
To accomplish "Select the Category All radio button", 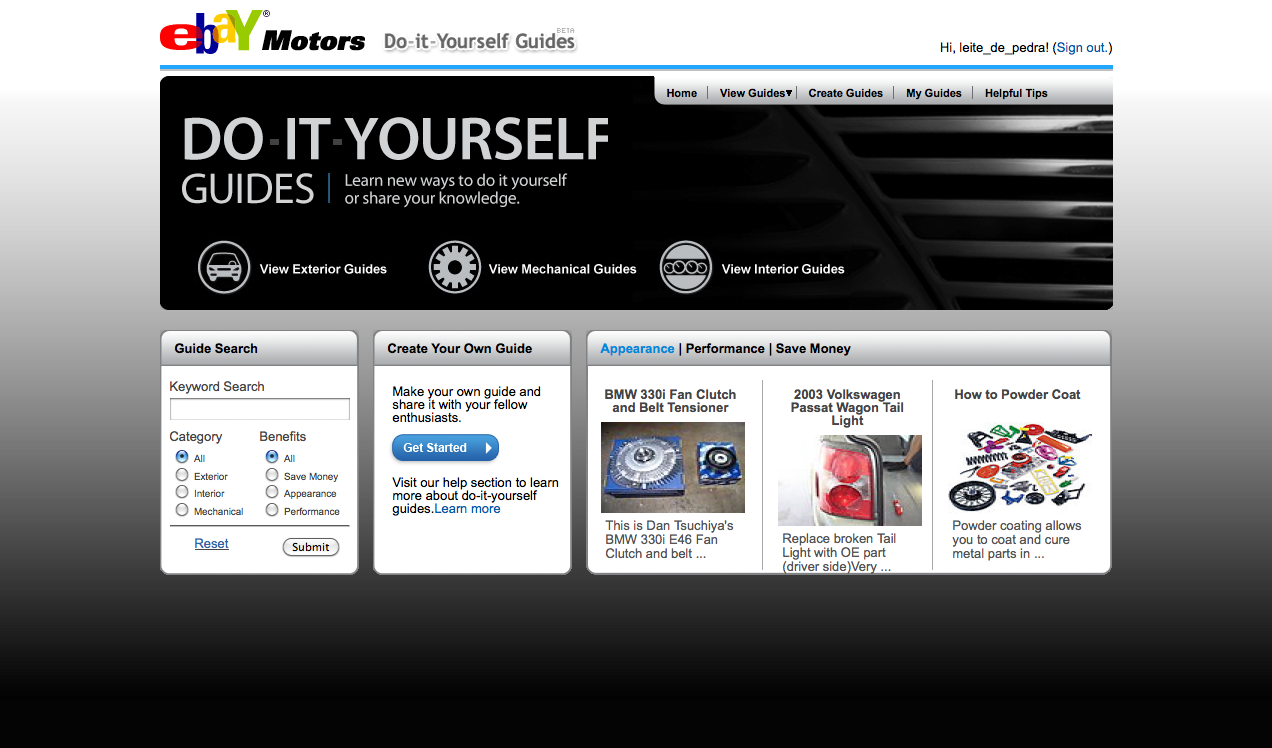I will click(182, 457).
